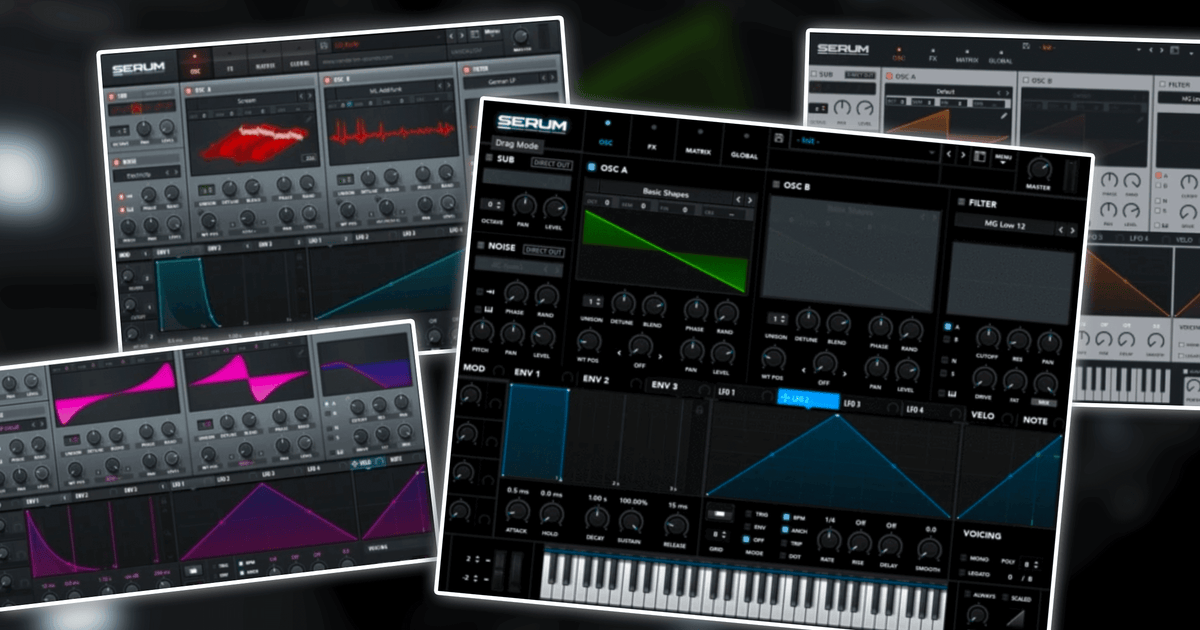Click the lock icon in the ENV 2 panel
The image size is (1200, 630).
click(x=698, y=409)
